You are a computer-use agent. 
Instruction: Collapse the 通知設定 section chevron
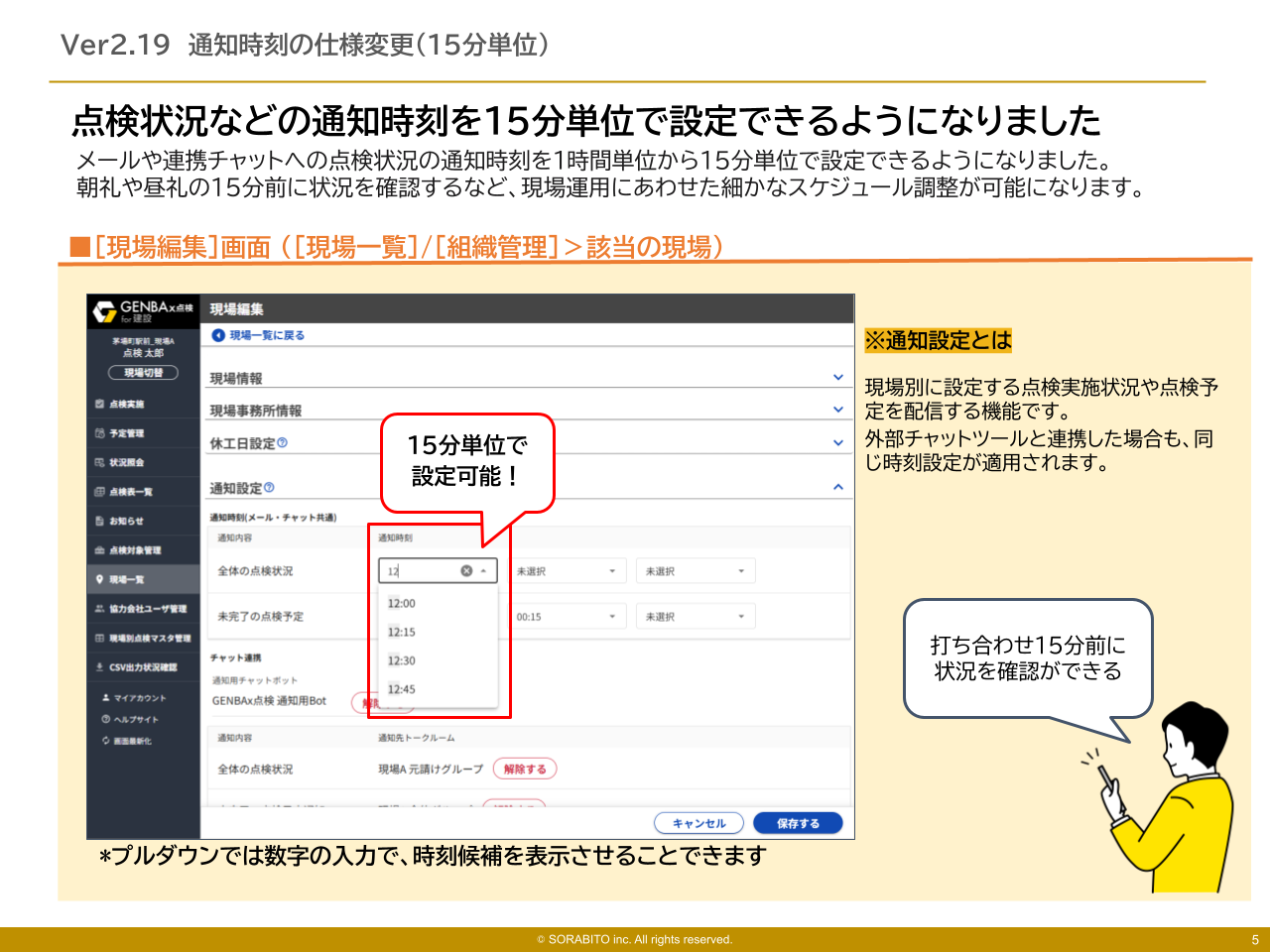pos(838,487)
